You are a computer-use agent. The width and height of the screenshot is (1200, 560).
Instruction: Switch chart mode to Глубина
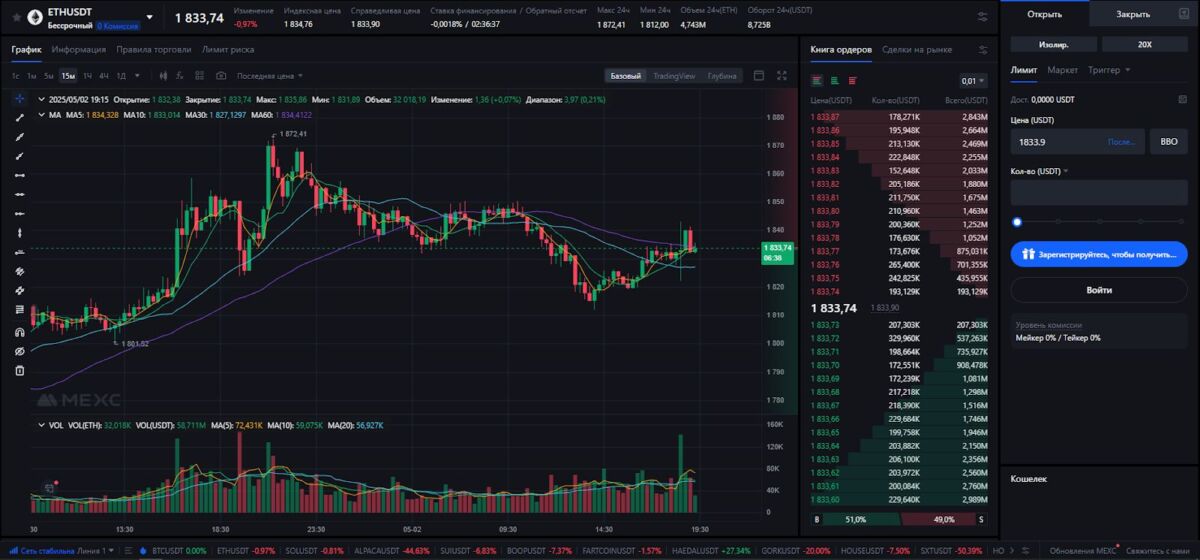tap(721, 76)
